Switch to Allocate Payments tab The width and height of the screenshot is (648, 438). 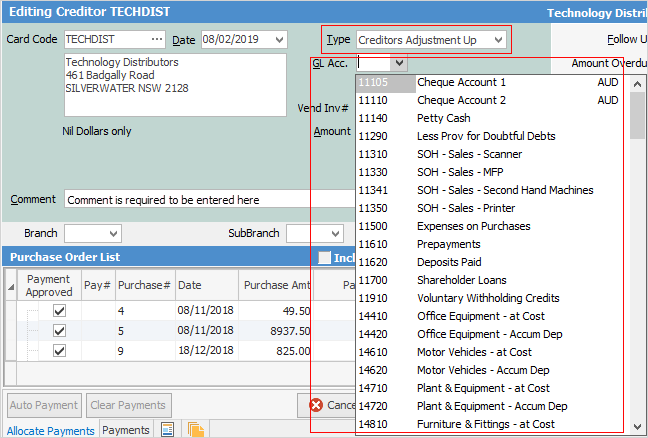(x=50, y=430)
